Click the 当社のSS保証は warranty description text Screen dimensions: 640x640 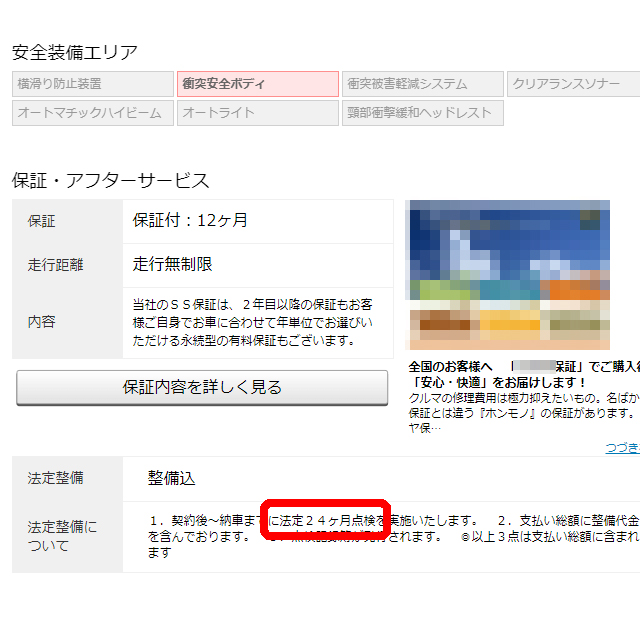(253, 322)
